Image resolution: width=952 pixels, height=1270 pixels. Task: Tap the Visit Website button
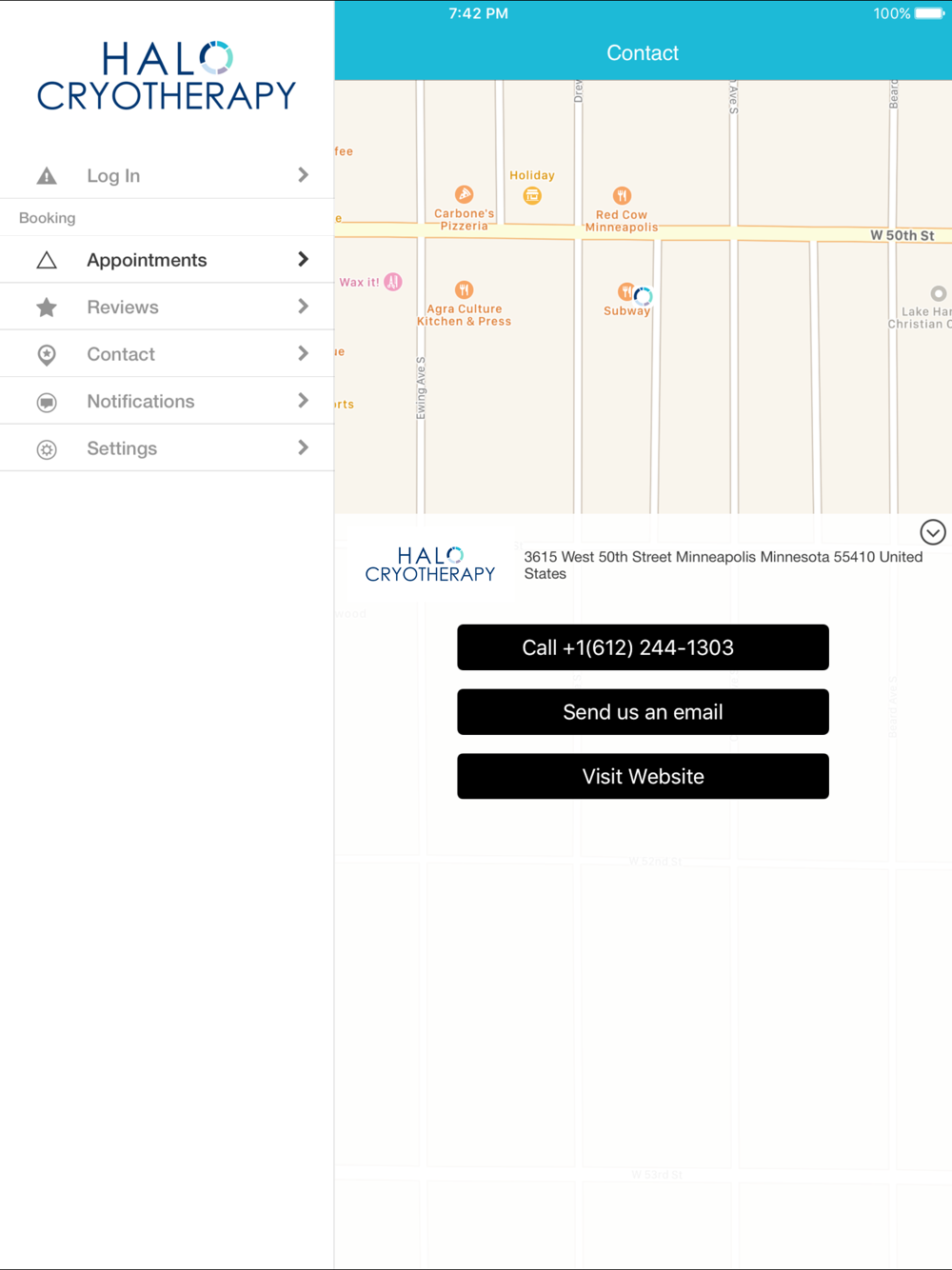[643, 776]
